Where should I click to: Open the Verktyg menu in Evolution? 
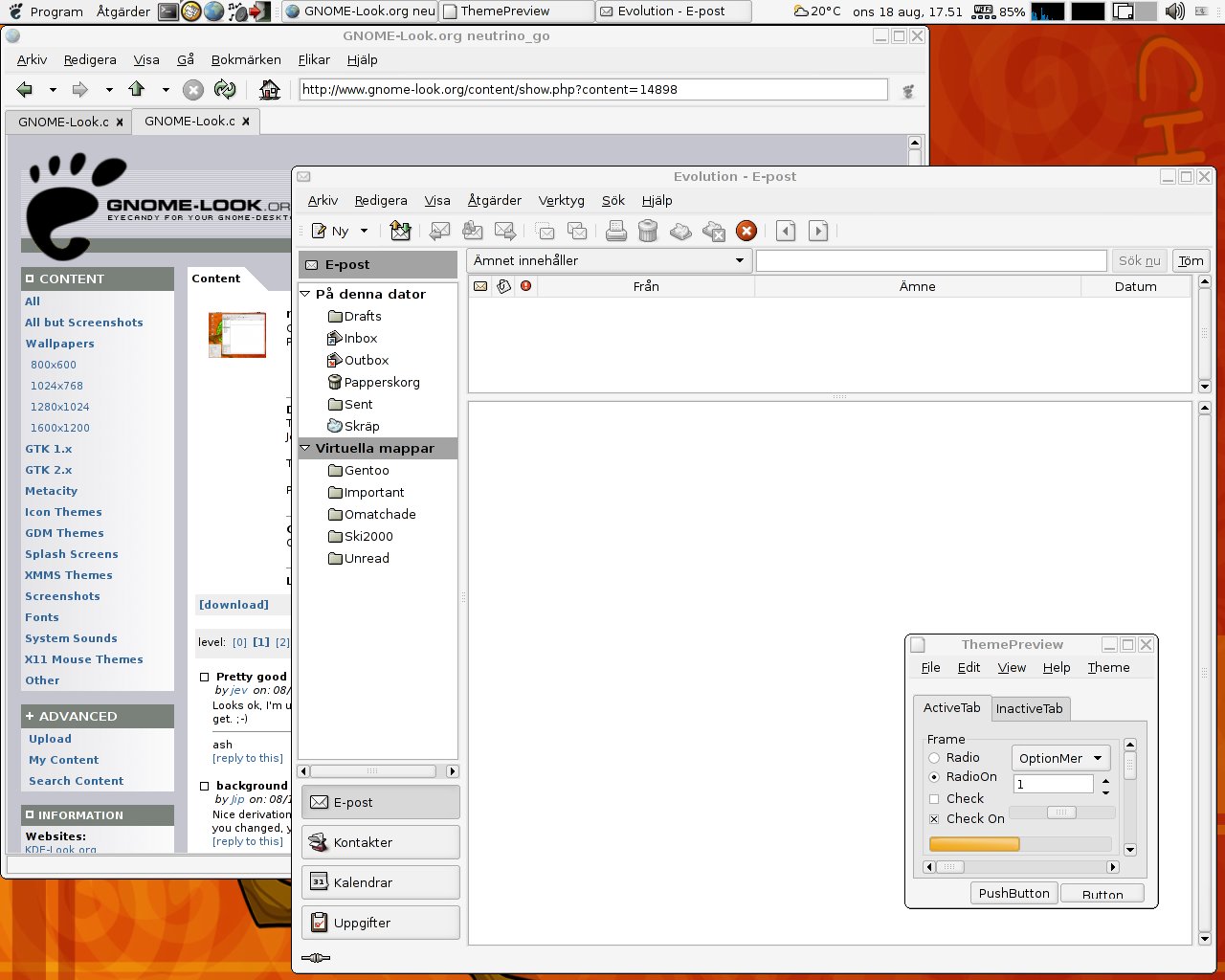[x=561, y=200]
